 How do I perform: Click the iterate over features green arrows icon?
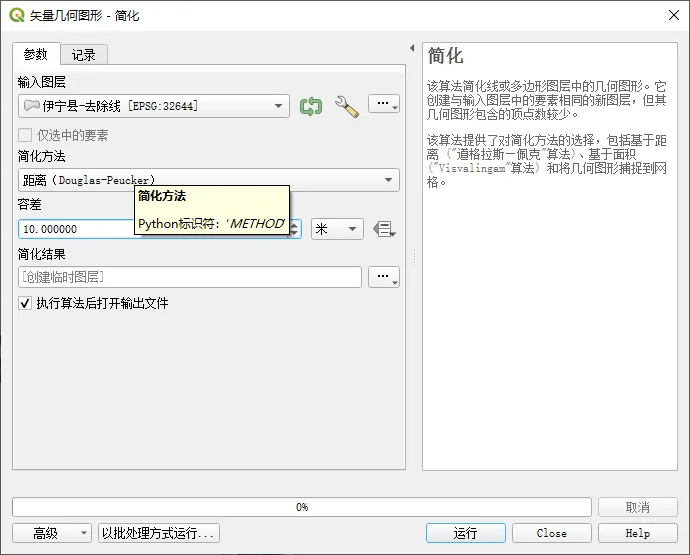click(311, 106)
